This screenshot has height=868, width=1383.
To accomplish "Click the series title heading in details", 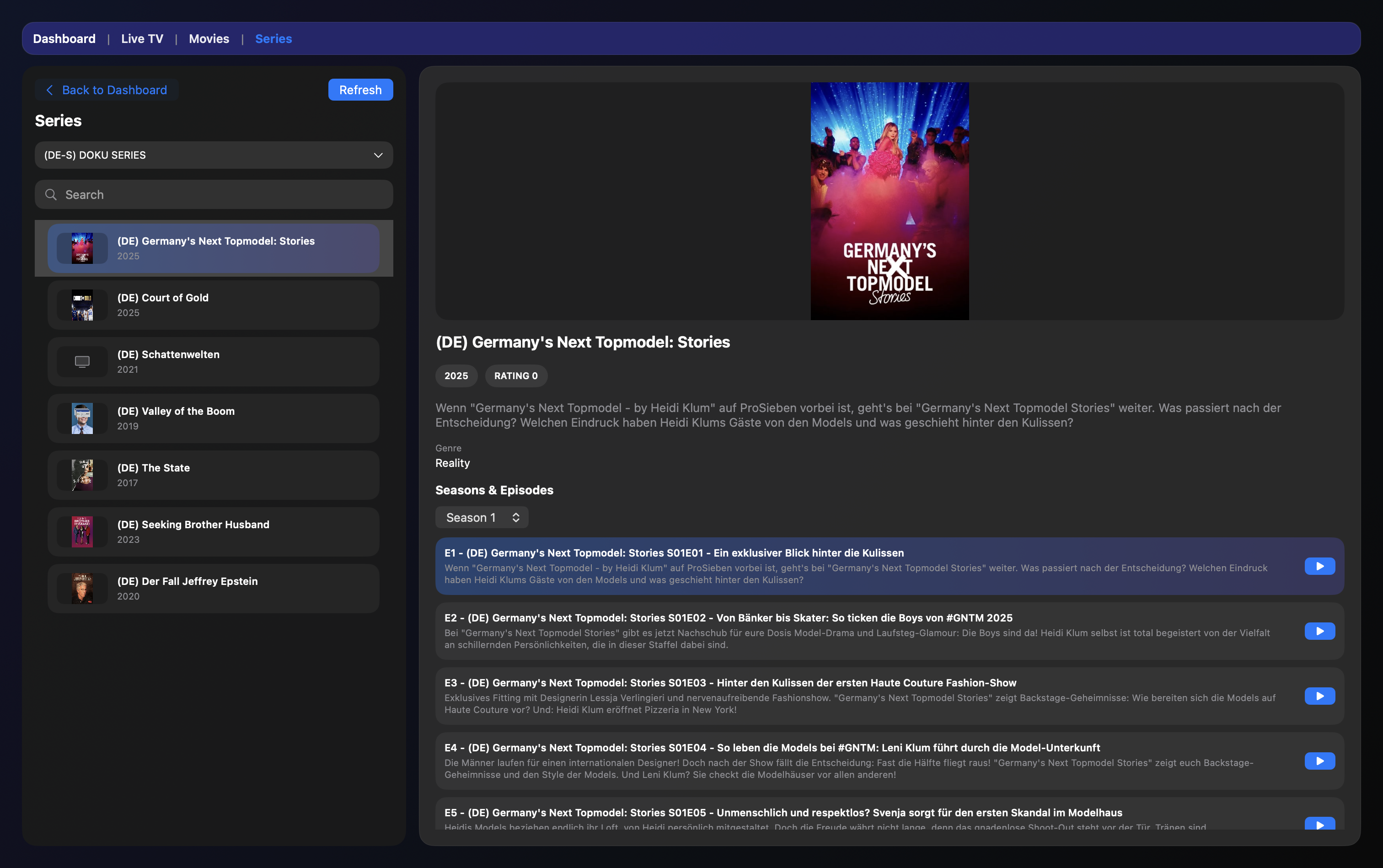I will click(x=583, y=342).
